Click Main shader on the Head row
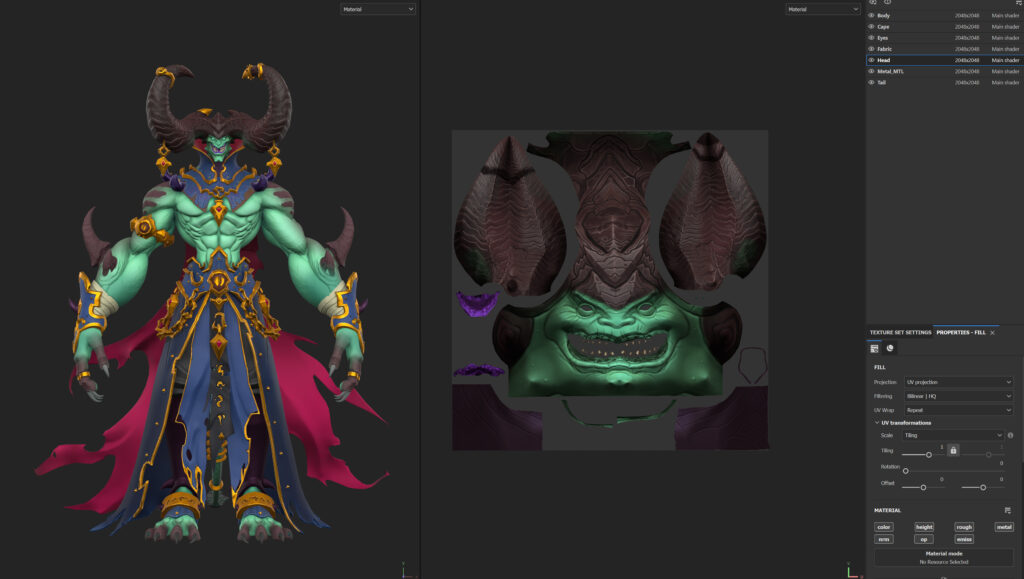The height and width of the screenshot is (579, 1024). (1005, 60)
